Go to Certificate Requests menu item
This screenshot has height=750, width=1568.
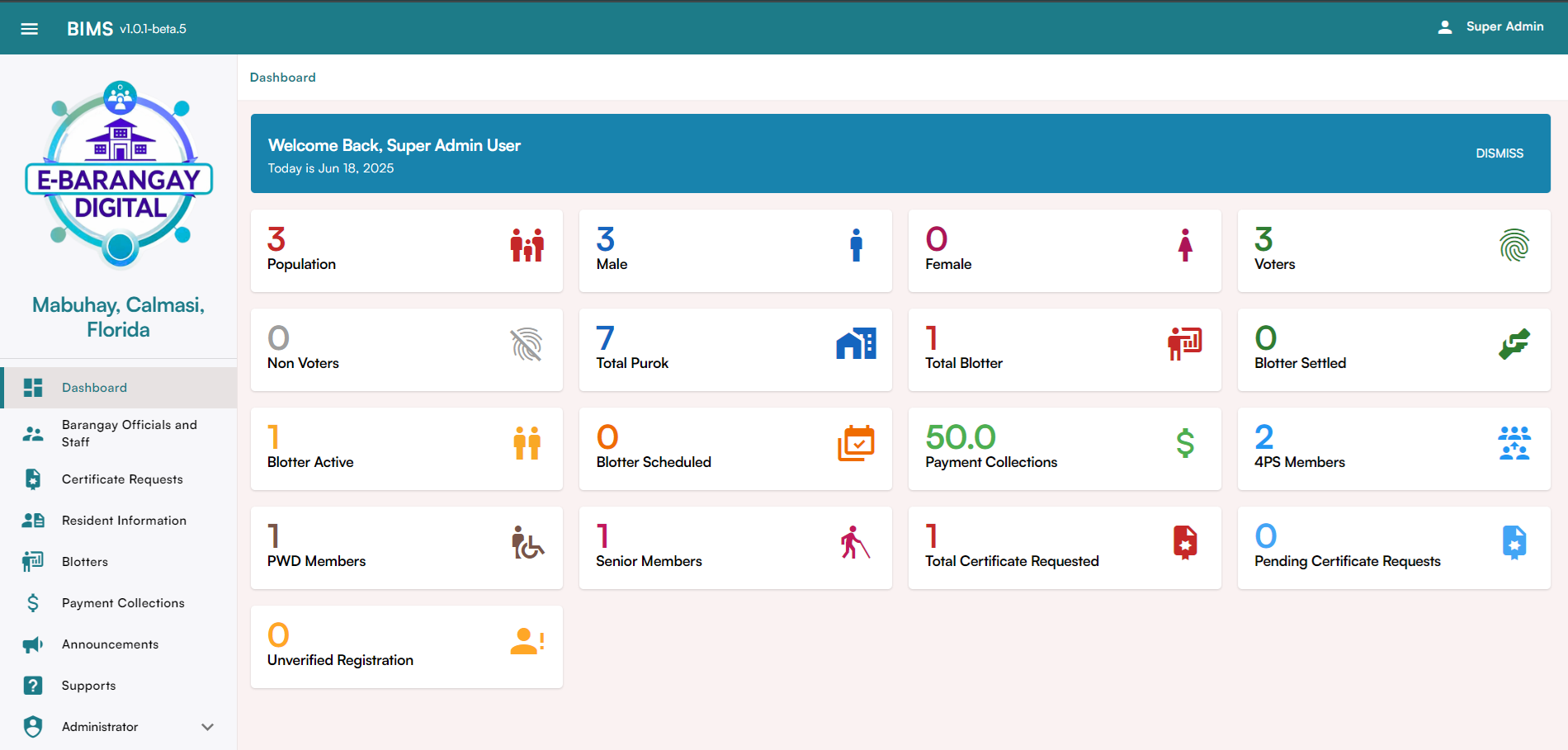pos(120,479)
